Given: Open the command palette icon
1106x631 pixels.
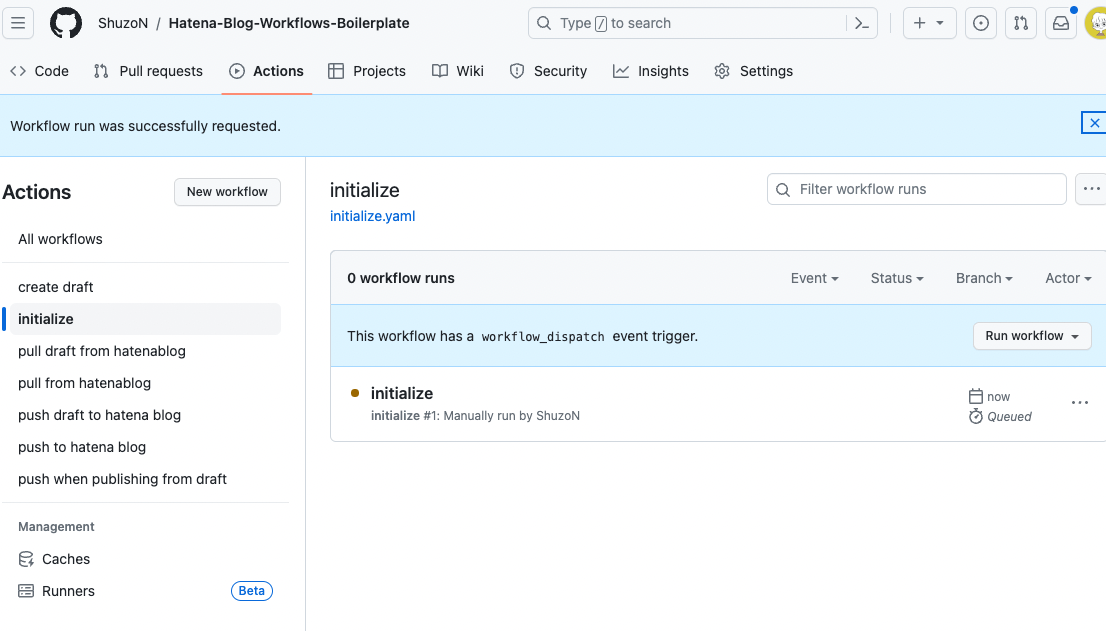Looking at the screenshot, I should (862, 23).
